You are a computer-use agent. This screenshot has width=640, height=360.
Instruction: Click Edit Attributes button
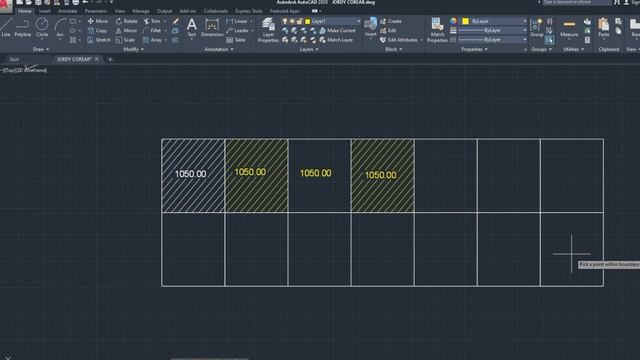(399, 40)
